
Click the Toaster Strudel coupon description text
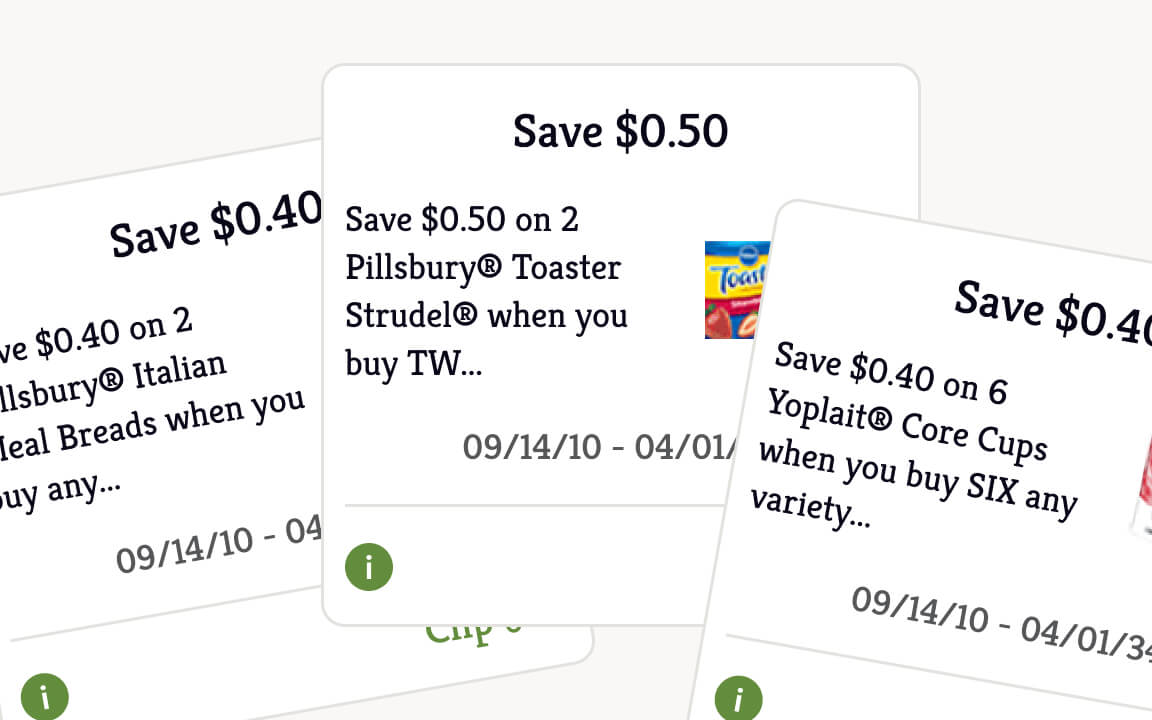coord(485,292)
